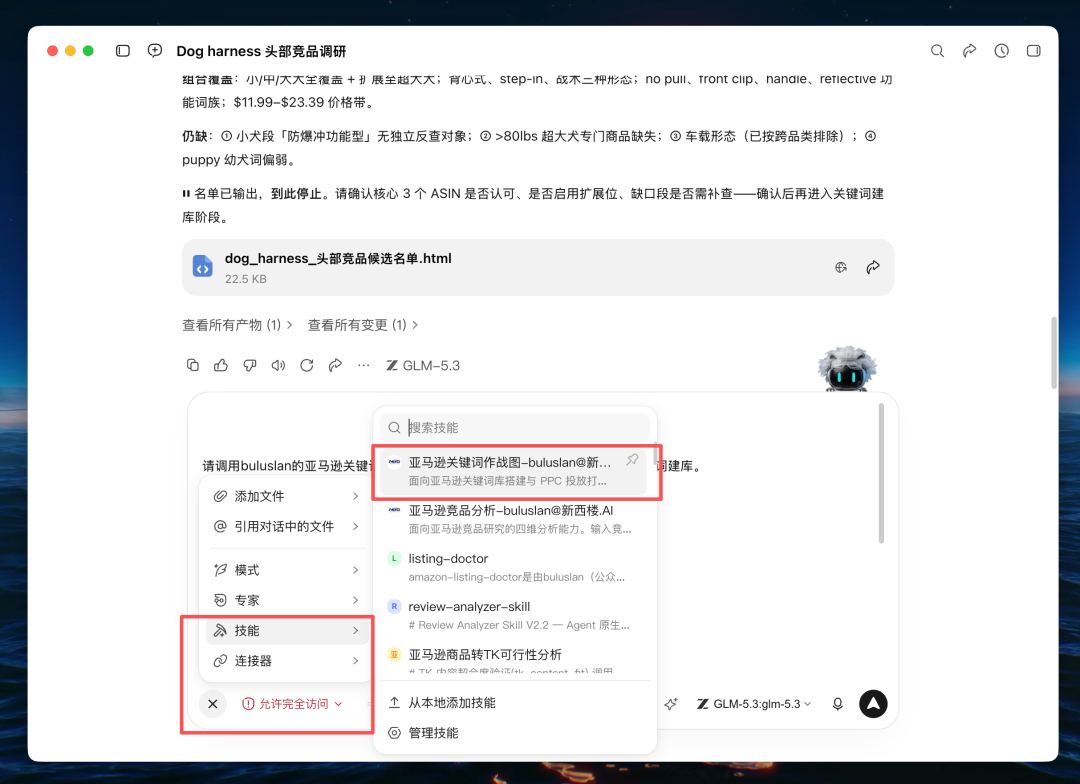Screen dimensions: 1080x784
Task: Send the message with the arrow button
Action: click(873, 704)
